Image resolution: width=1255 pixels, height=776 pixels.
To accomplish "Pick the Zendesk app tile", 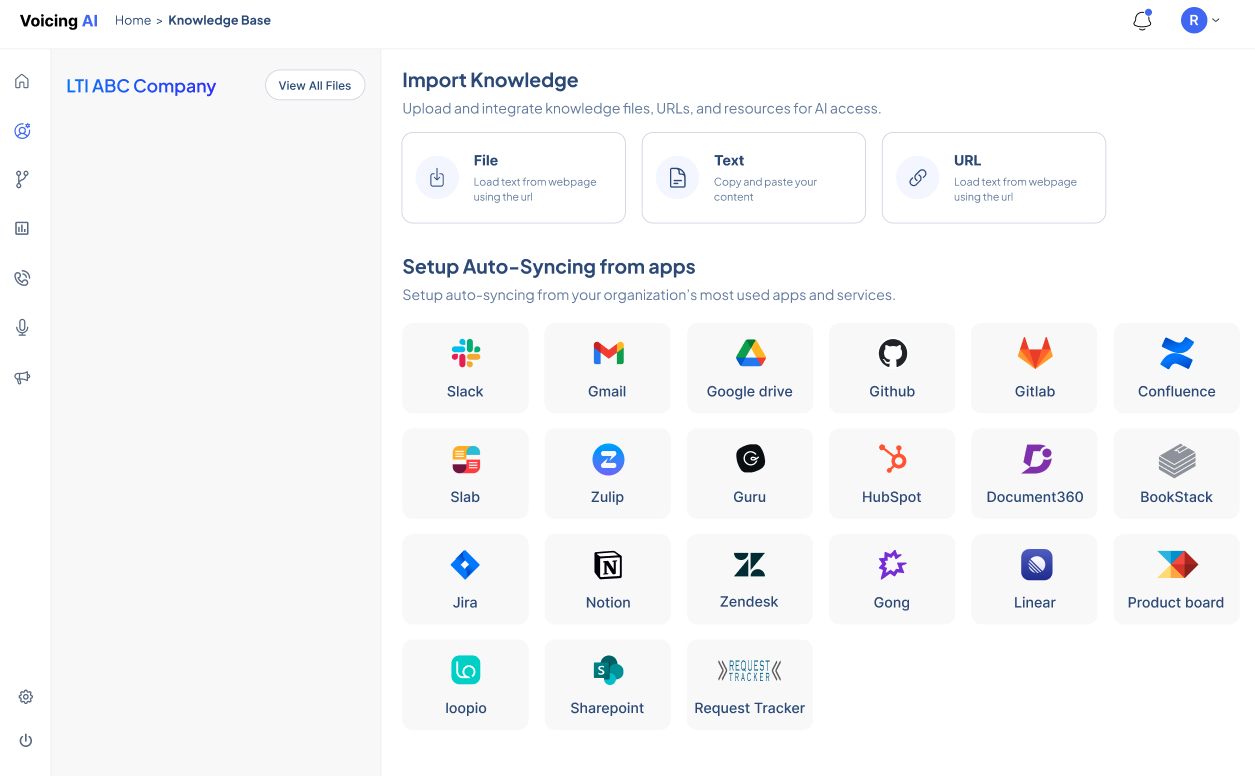I will pos(750,579).
